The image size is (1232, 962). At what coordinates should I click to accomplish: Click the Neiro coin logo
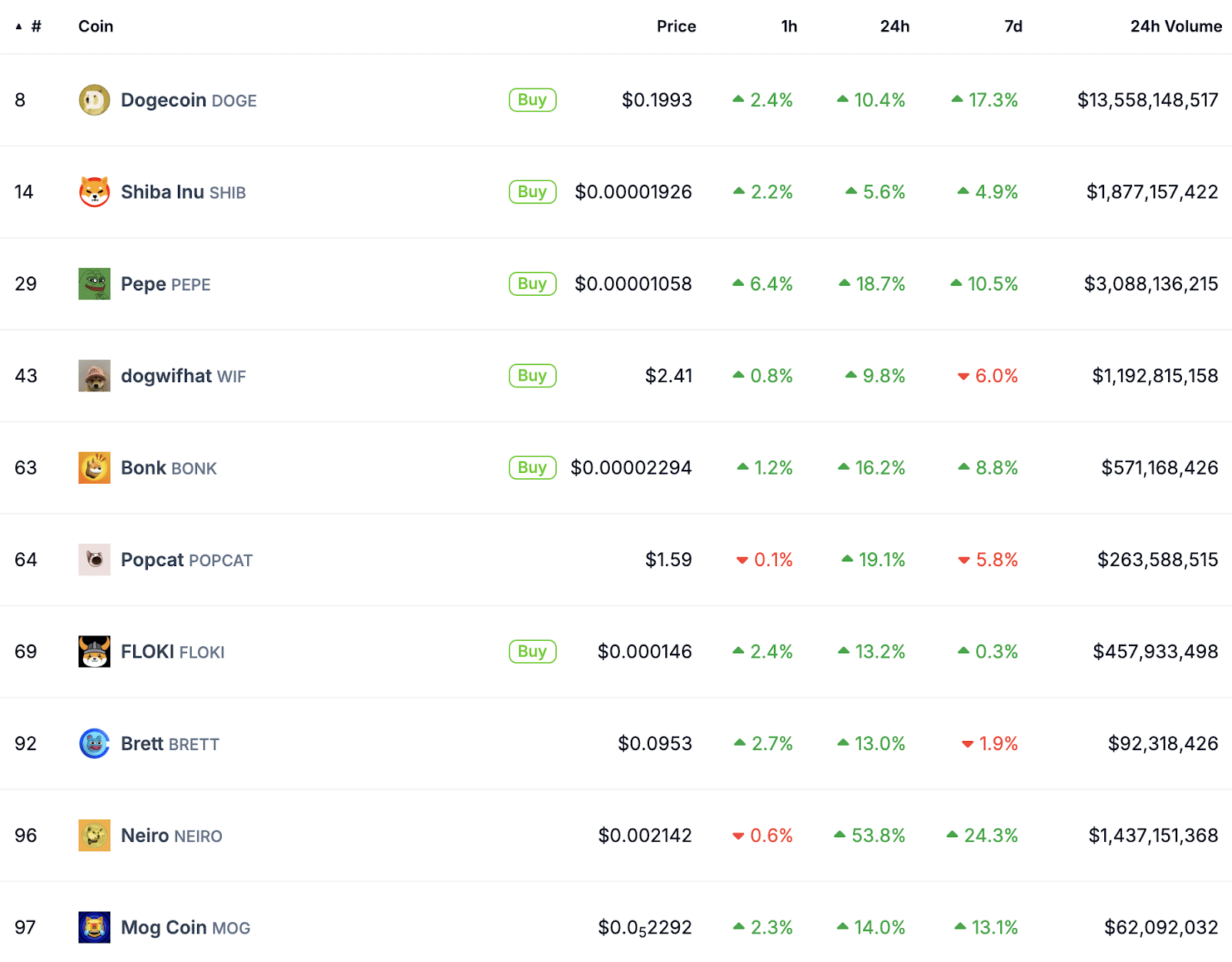coord(94,836)
